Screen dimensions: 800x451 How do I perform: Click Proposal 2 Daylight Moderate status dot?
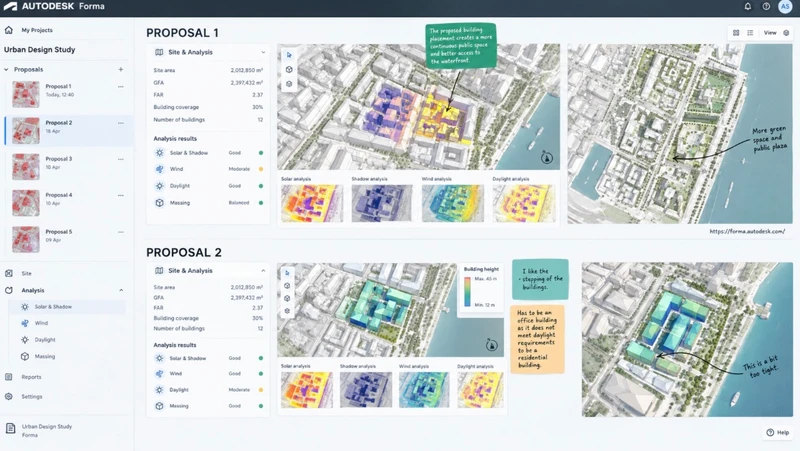coord(261,390)
